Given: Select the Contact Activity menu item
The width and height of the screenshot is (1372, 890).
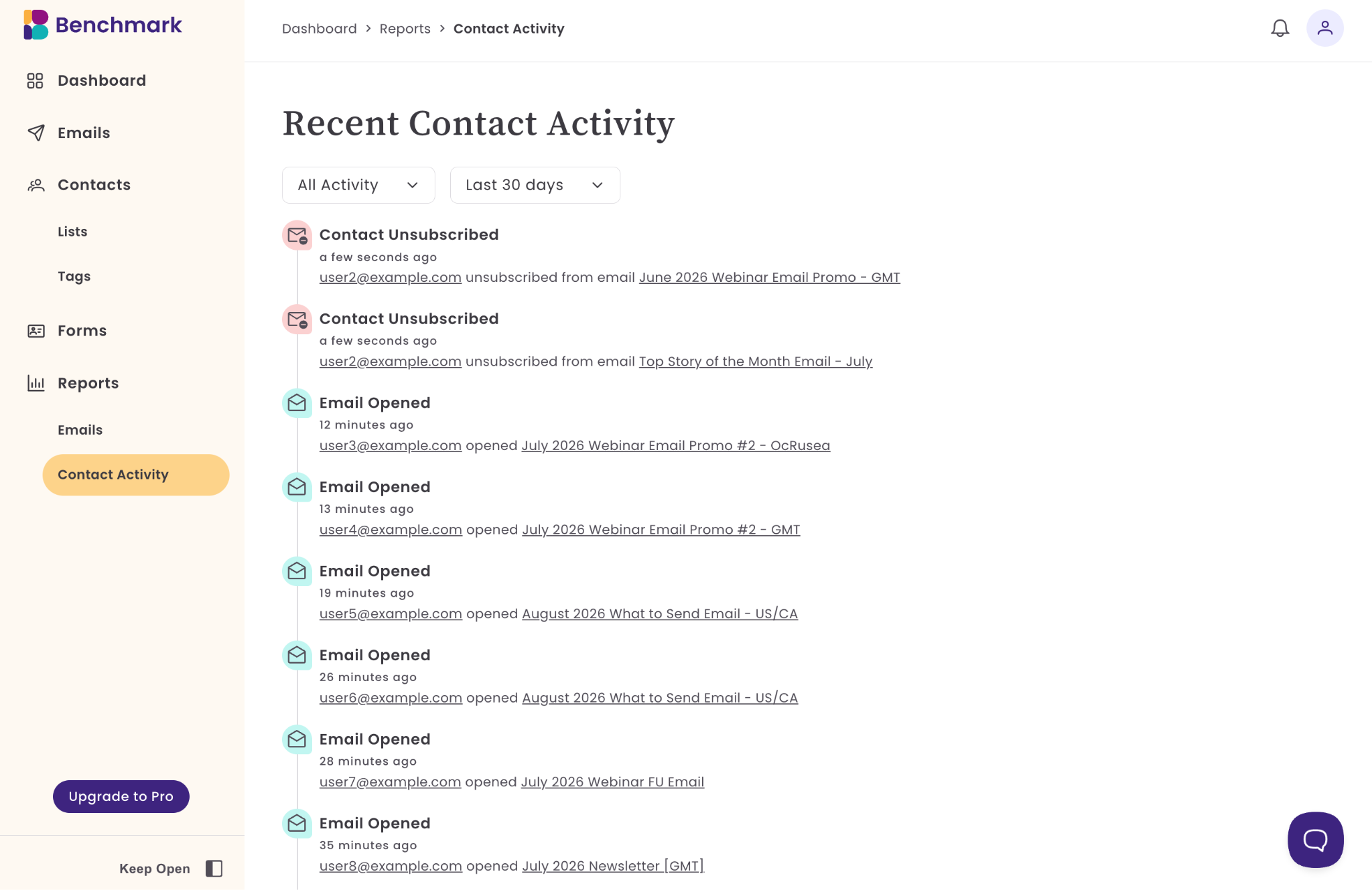Looking at the screenshot, I should (x=136, y=475).
